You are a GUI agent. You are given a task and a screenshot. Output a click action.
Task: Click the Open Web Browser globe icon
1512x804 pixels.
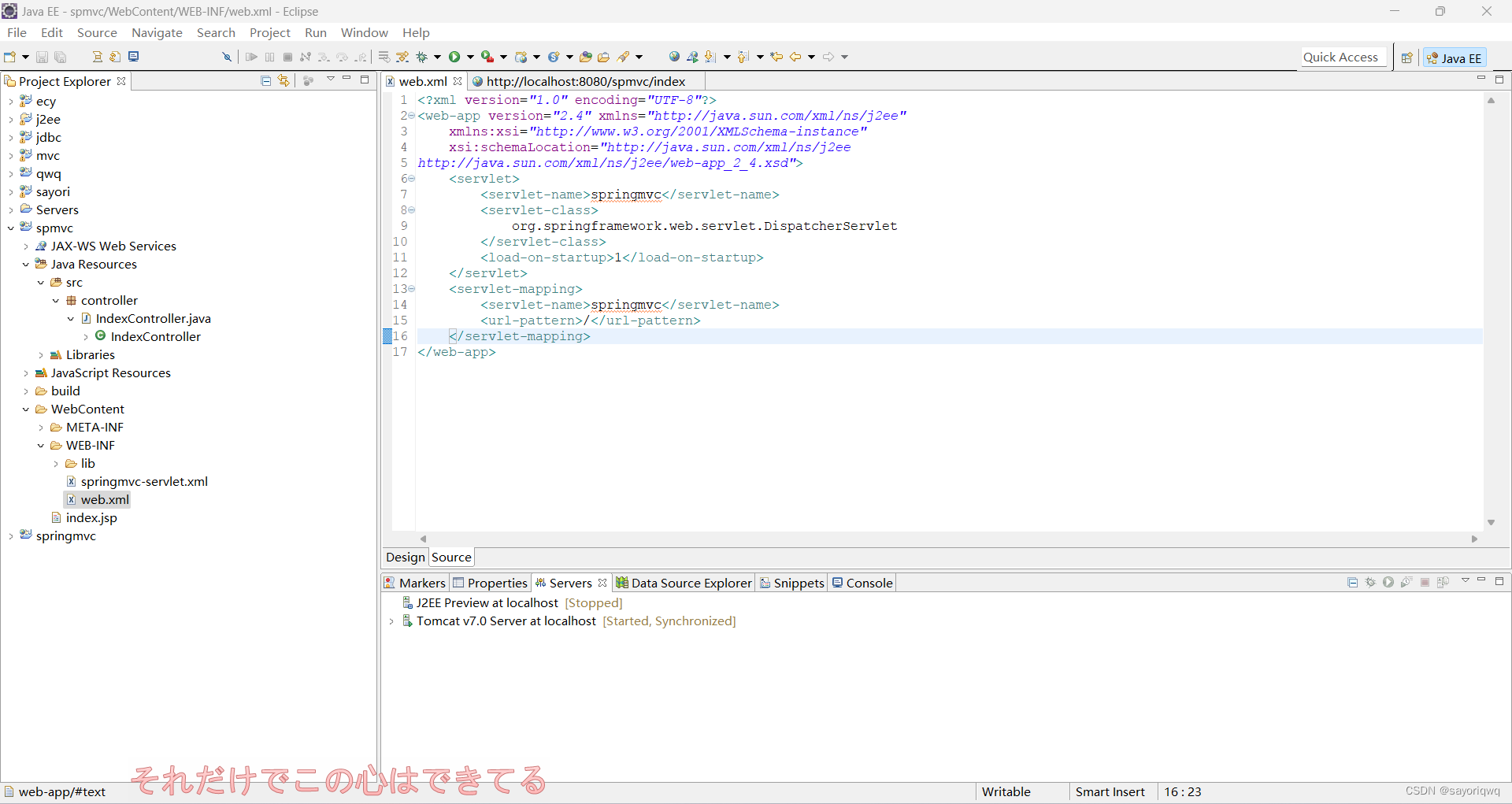[674, 57]
